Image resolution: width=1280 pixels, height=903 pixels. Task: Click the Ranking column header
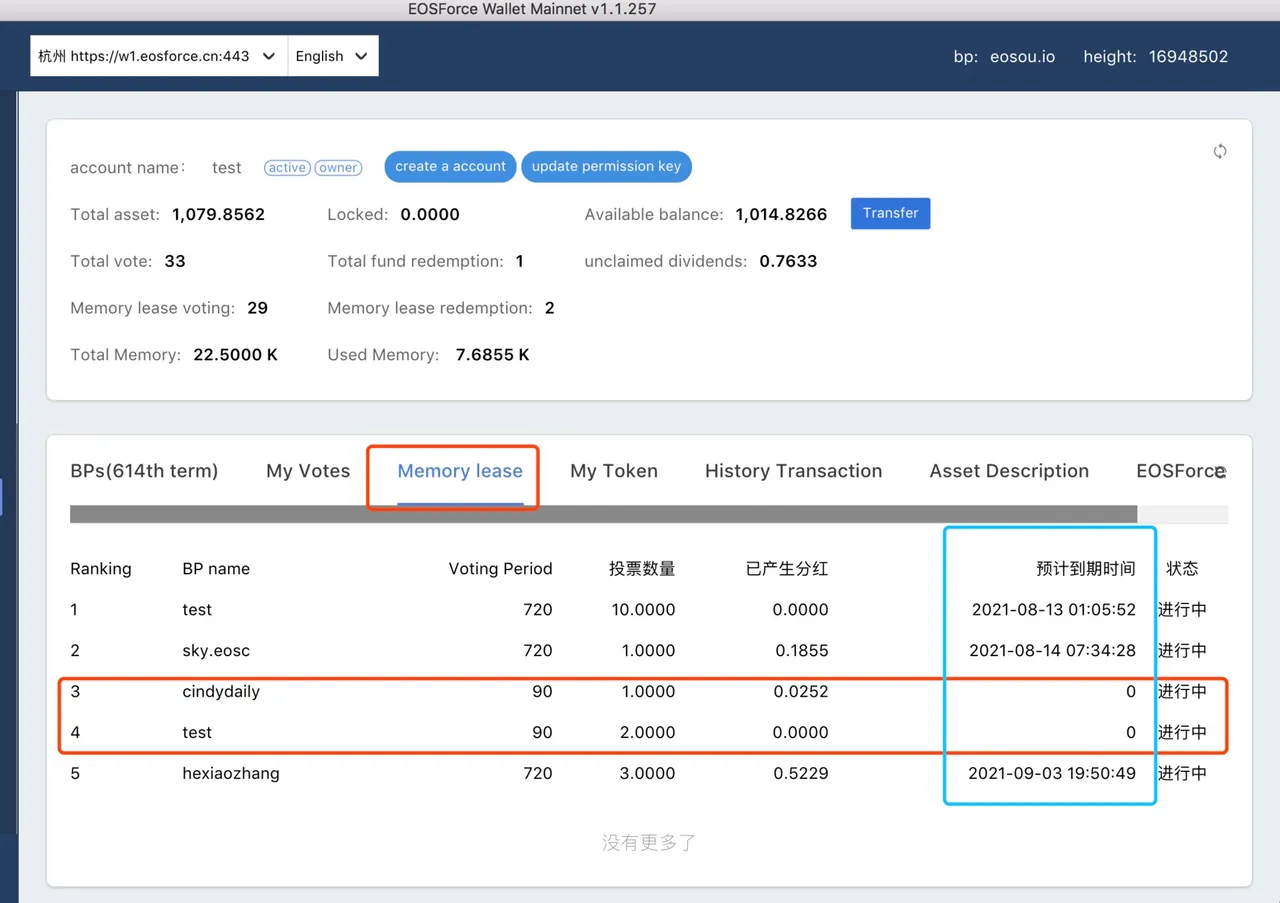click(x=101, y=568)
